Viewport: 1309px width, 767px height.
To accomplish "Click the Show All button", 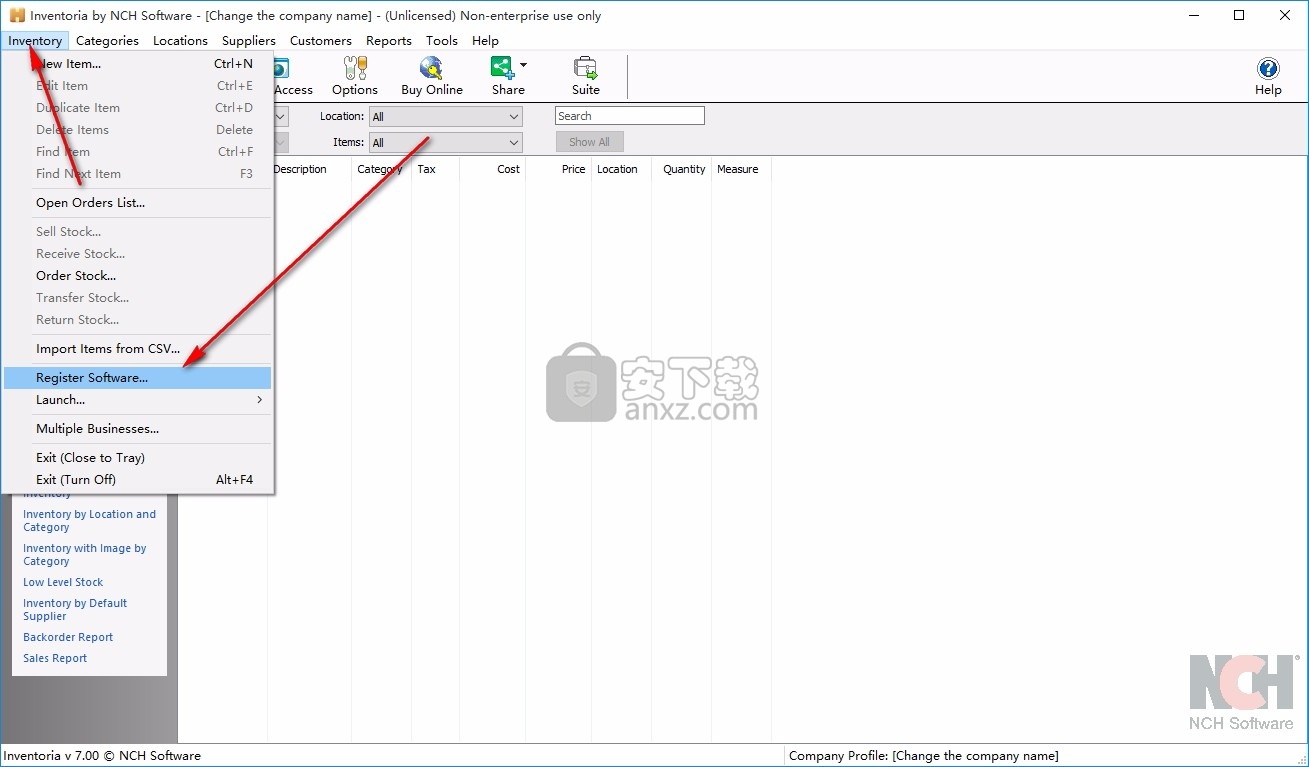I will pyautogui.click(x=590, y=142).
